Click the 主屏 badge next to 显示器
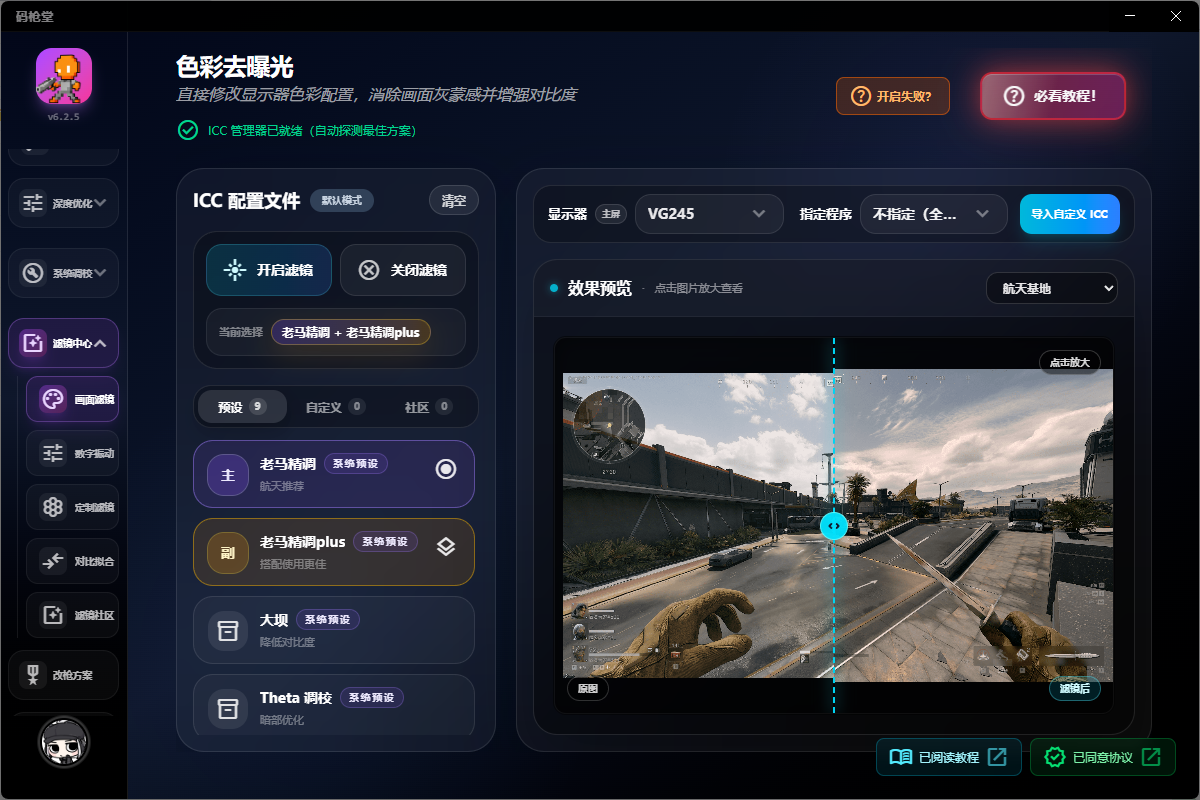This screenshot has width=1200, height=800. [x=610, y=214]
